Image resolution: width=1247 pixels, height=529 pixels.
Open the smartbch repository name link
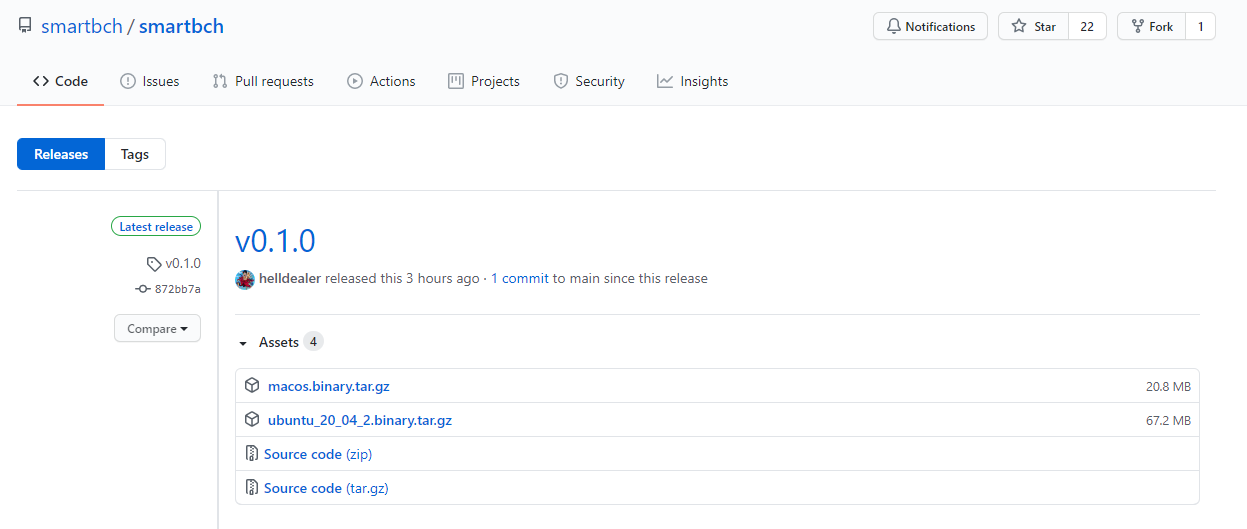point(181,26)
